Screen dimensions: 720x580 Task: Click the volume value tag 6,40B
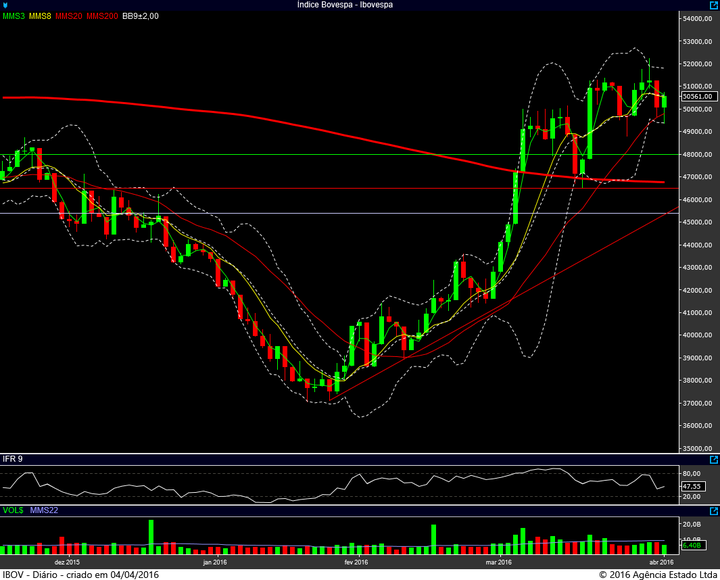(x=692, y=546)
